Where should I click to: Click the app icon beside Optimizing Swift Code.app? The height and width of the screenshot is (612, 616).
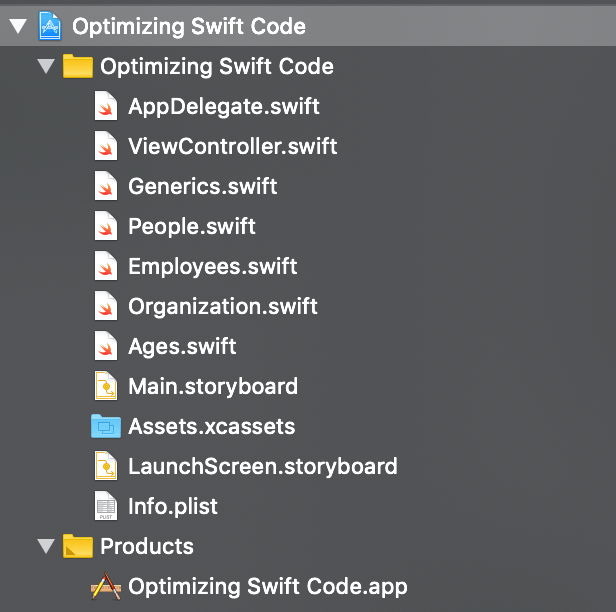(x=105, y=587)
